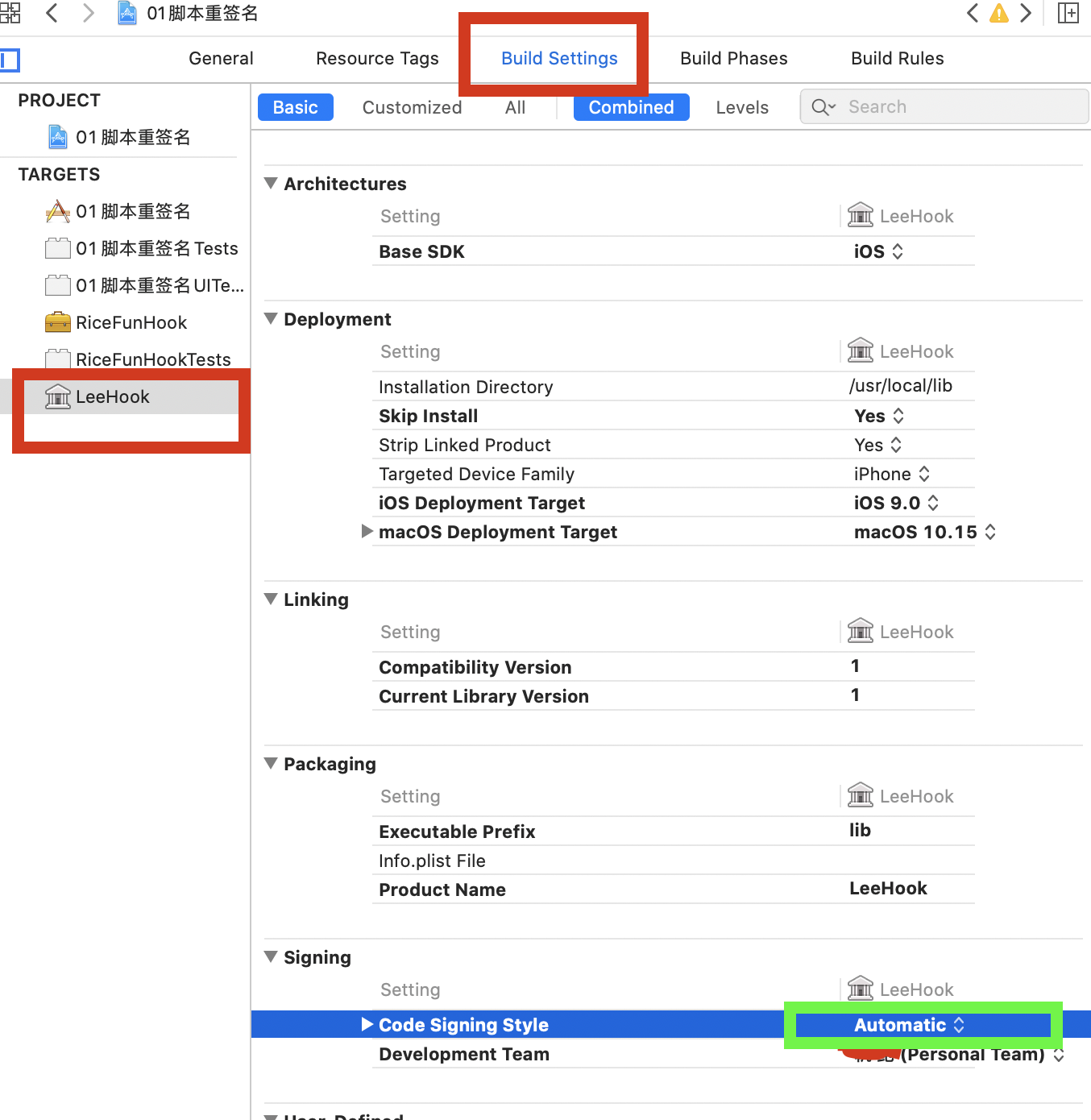This screenshot has width=1091, height=1120.
Task: Expand macOS Deployment Target row
Action: click(367, 531)
